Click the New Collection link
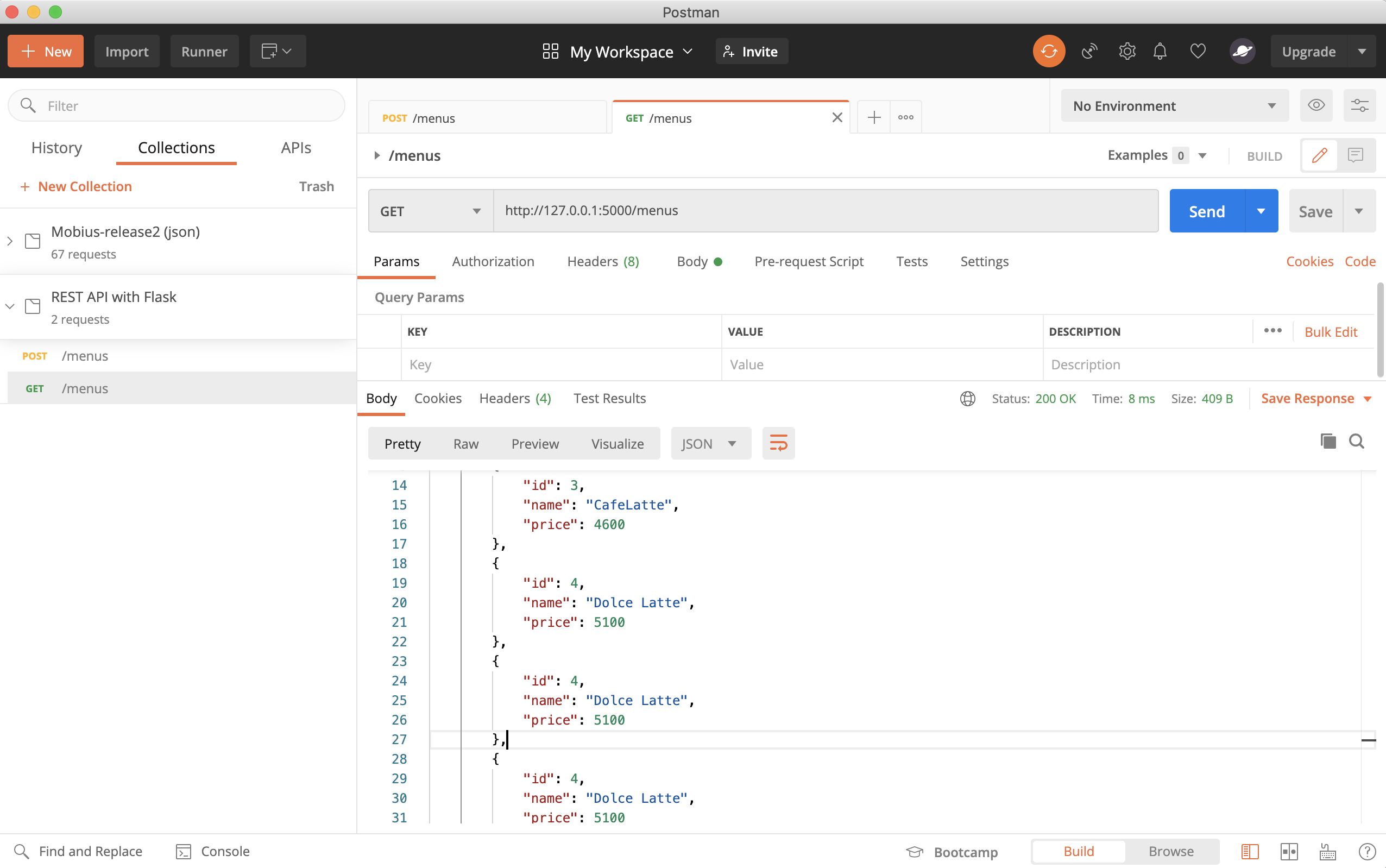This screenshot has height=868, width=1386. tap(75, 186)
